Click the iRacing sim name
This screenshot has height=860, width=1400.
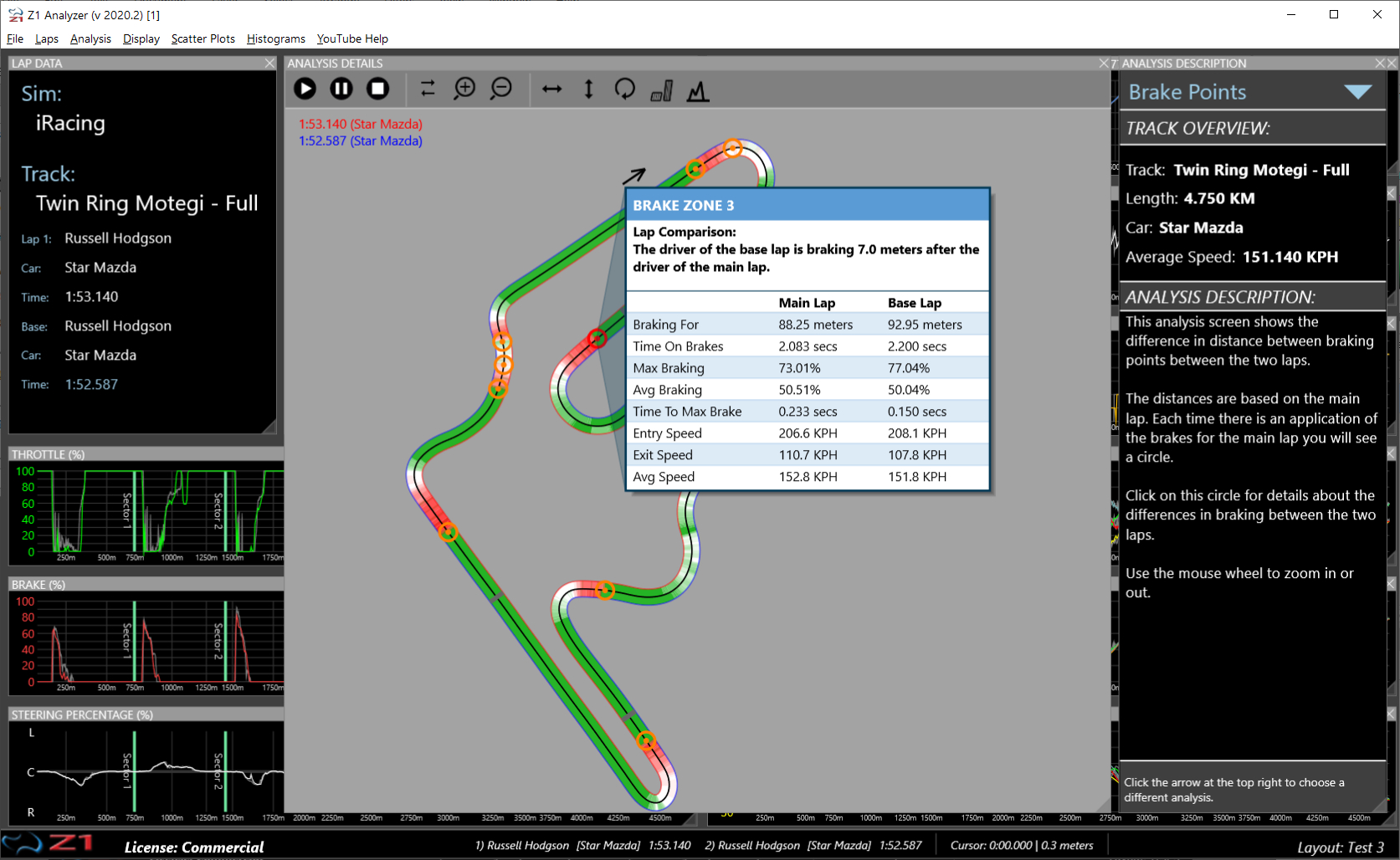(70, 124)
